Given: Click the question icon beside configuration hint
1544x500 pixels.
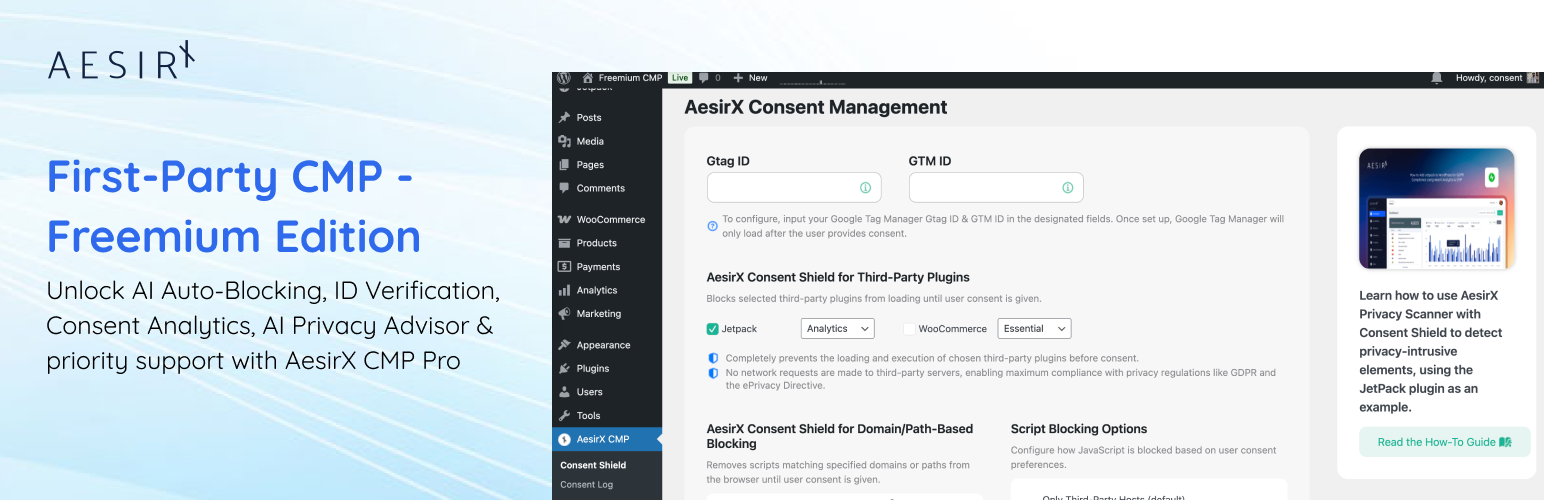Looking at the screenshot, I should [712, 226].
